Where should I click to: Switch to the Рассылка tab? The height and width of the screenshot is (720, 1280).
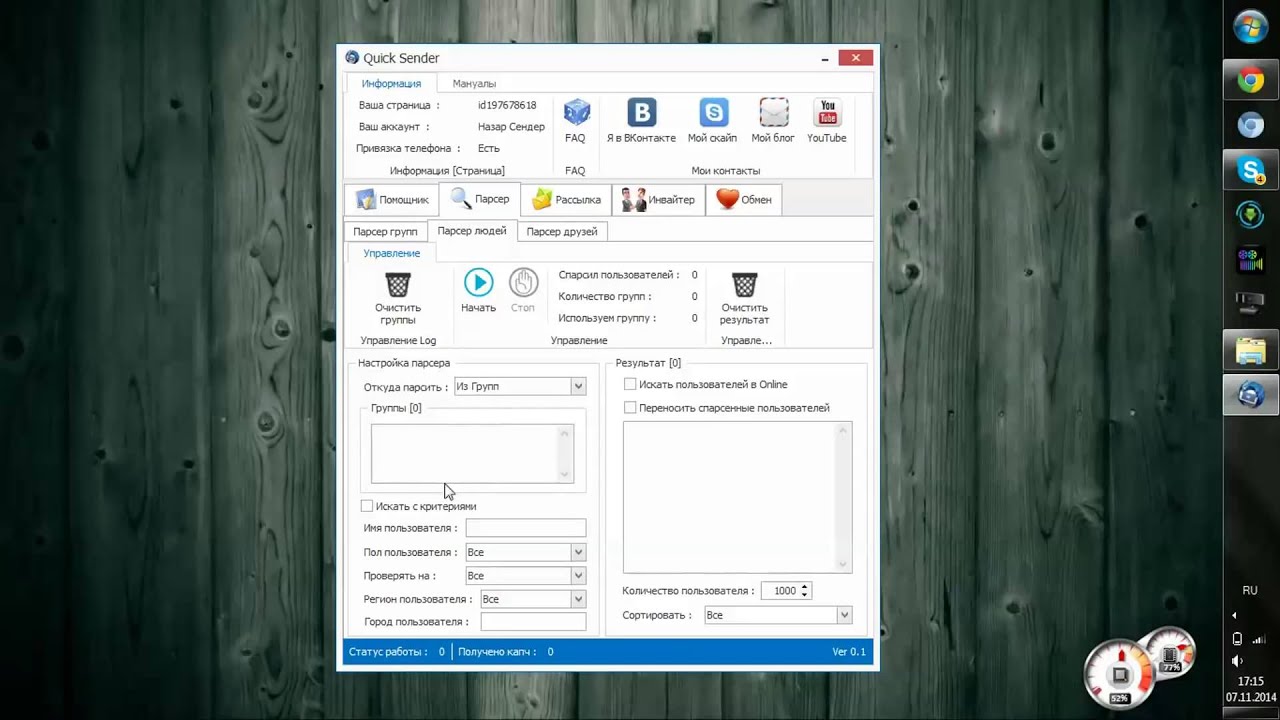pos(566,199)
